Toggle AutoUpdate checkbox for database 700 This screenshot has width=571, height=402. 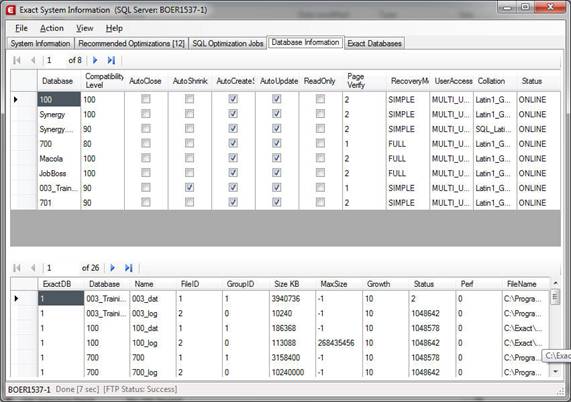(x=277, y=143)
